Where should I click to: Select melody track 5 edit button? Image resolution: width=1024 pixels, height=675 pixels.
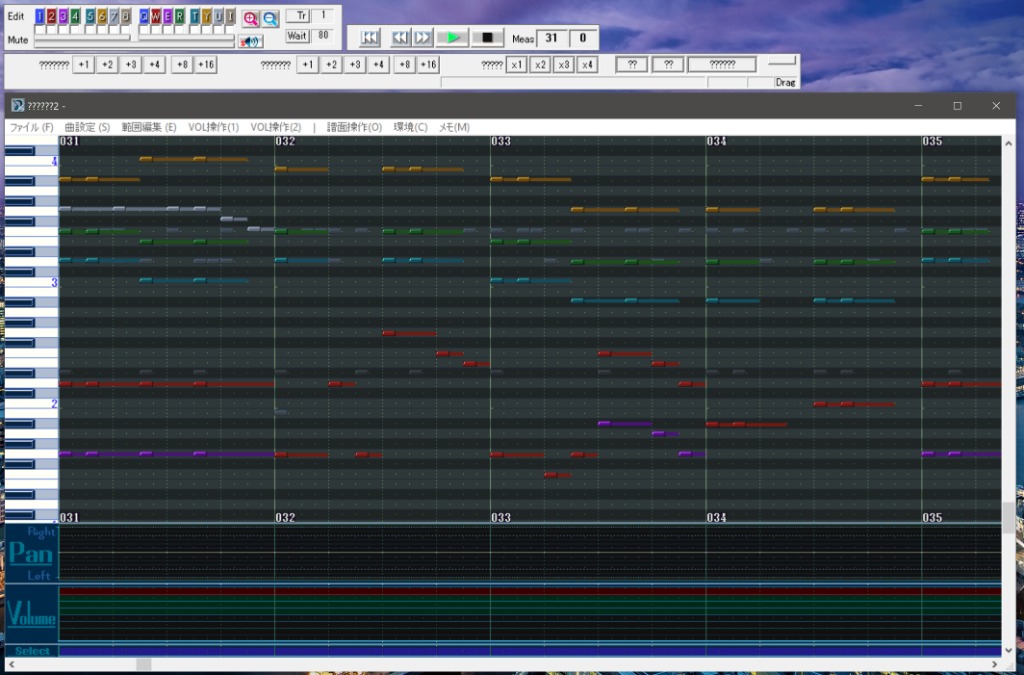click(90, 16)
